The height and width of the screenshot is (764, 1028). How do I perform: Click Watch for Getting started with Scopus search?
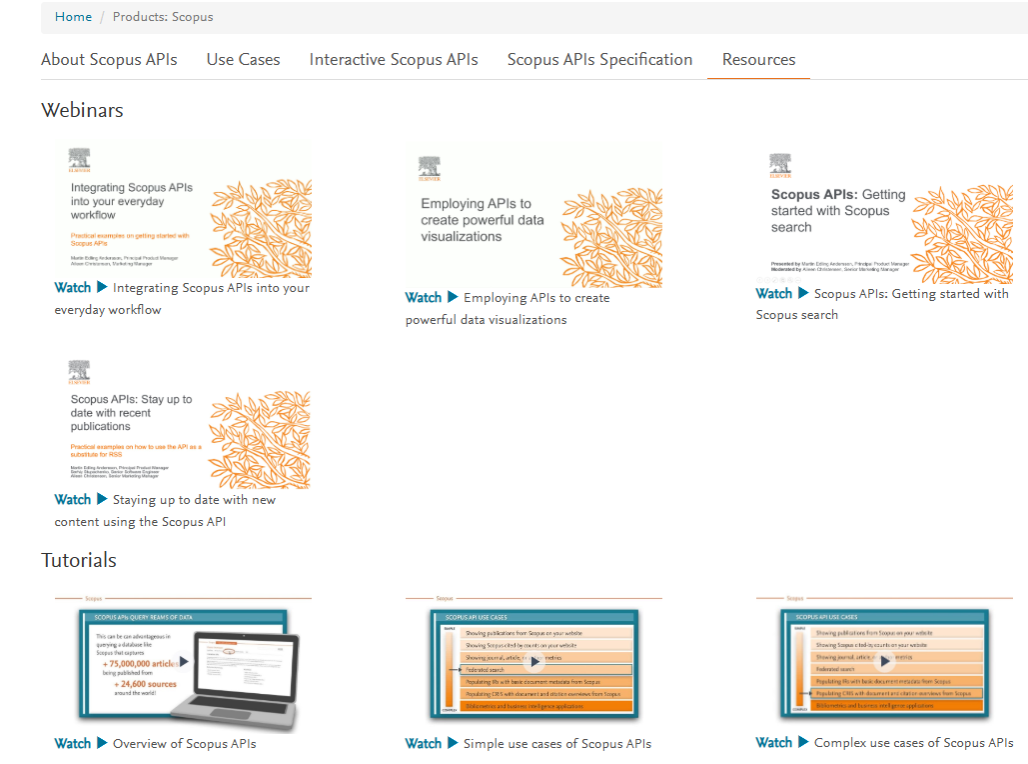tap(774, 294)
